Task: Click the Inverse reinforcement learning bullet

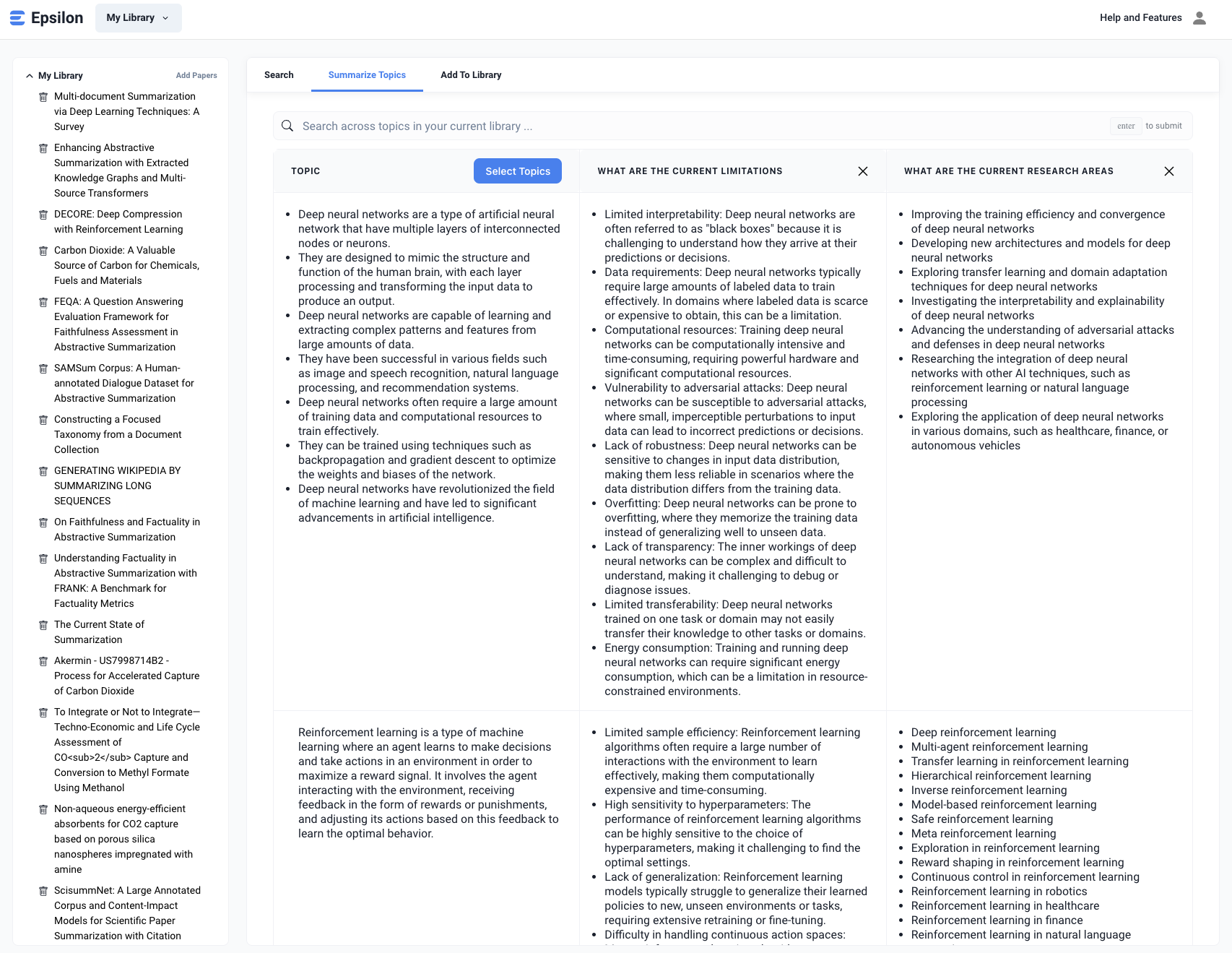Action: pyautogui.click(x=989, y=790)
